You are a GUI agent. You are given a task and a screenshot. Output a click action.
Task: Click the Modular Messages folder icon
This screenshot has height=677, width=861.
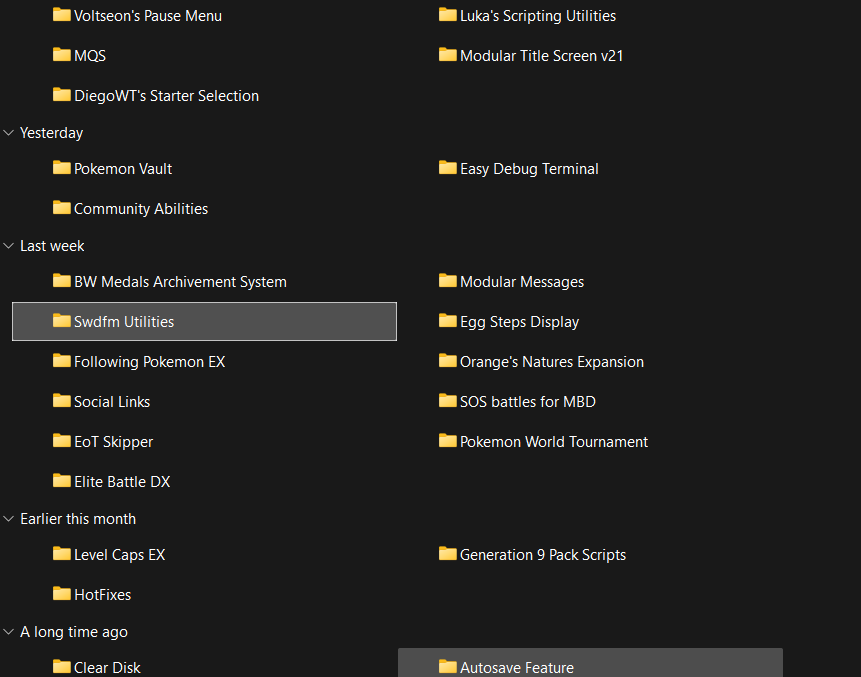pos(448,281)
